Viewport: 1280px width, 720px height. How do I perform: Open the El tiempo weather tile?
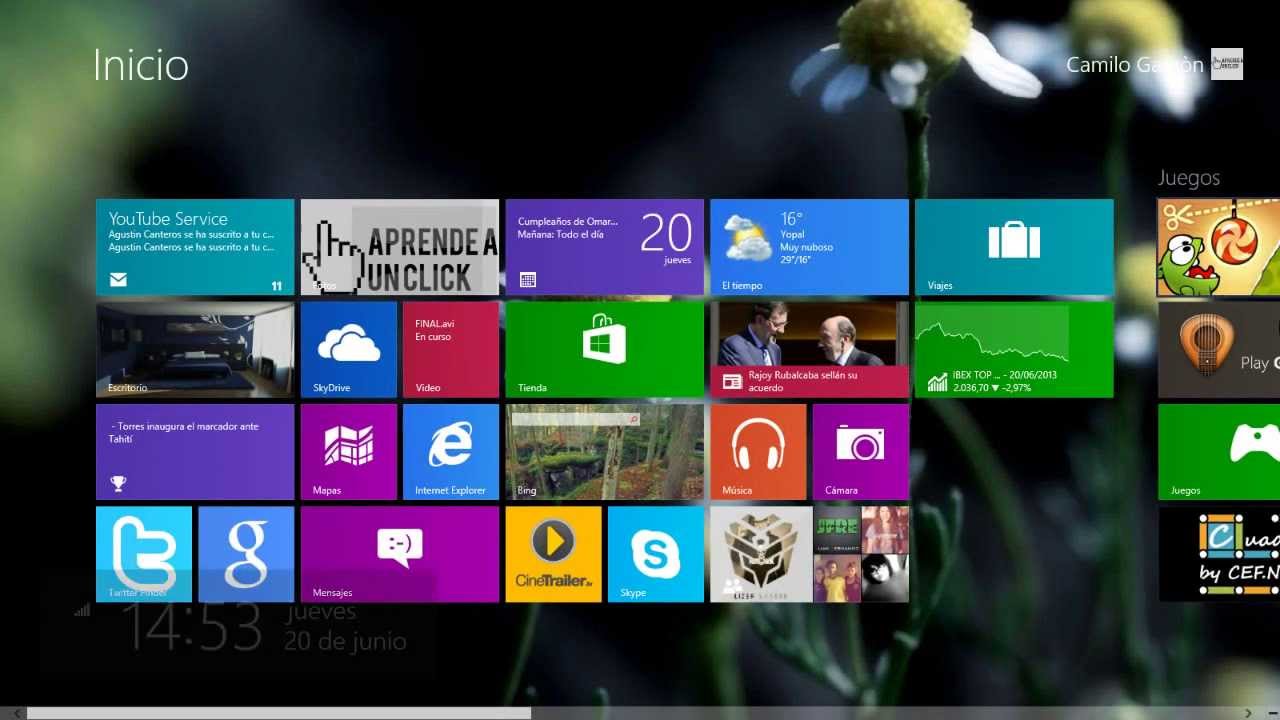pyautogui.click(x=810, y=247)
